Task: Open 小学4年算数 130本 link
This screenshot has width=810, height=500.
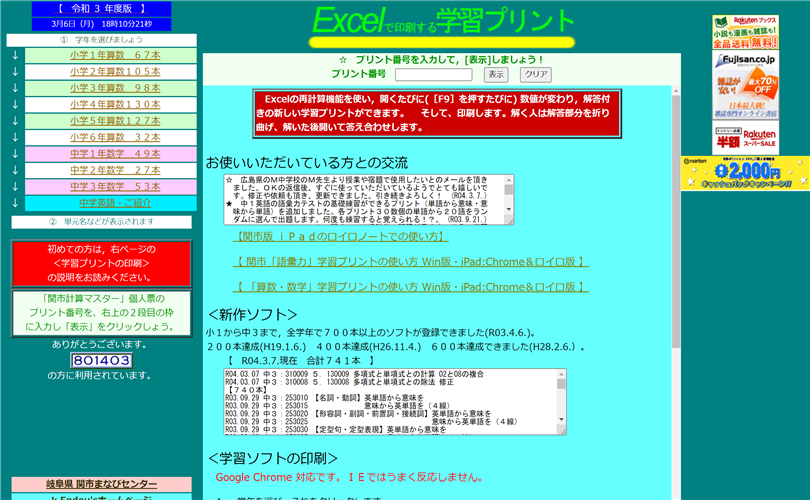Action: [x=115, y=104]
